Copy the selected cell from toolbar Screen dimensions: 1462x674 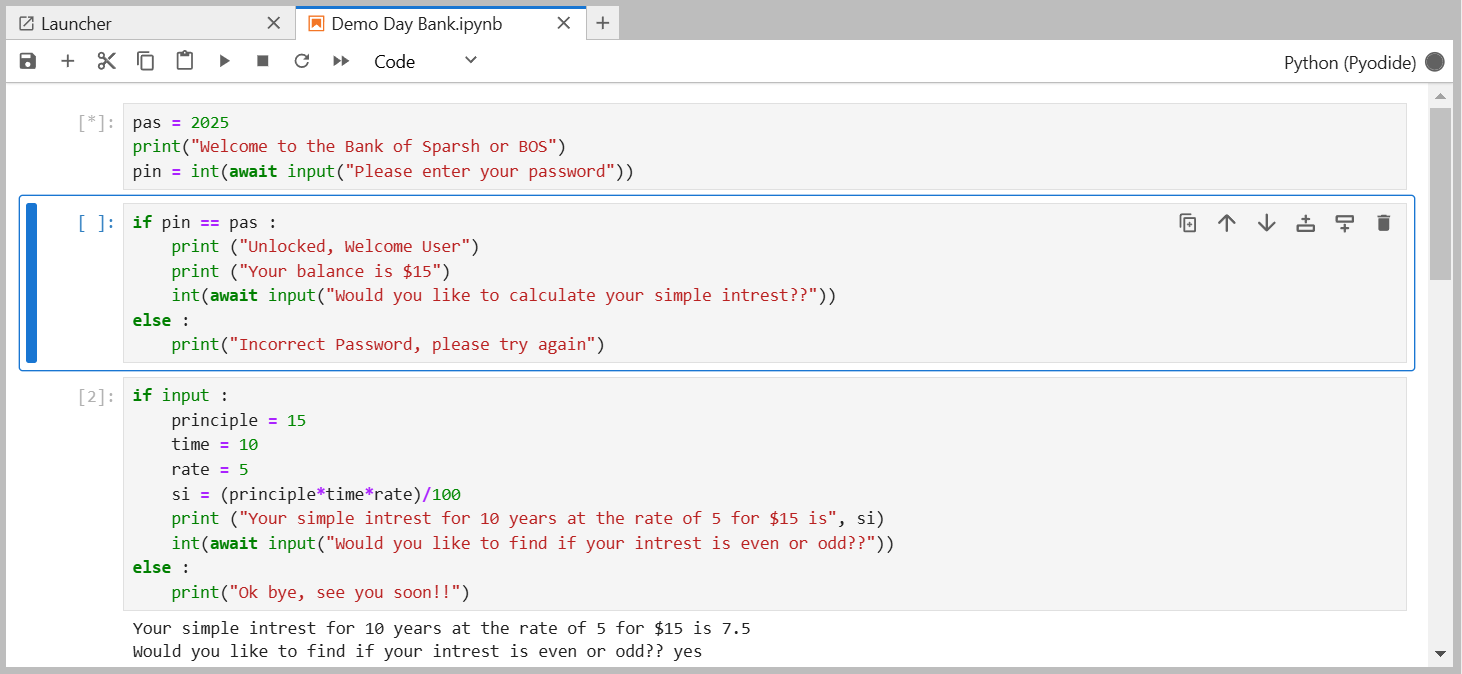[x=145, y=62]
